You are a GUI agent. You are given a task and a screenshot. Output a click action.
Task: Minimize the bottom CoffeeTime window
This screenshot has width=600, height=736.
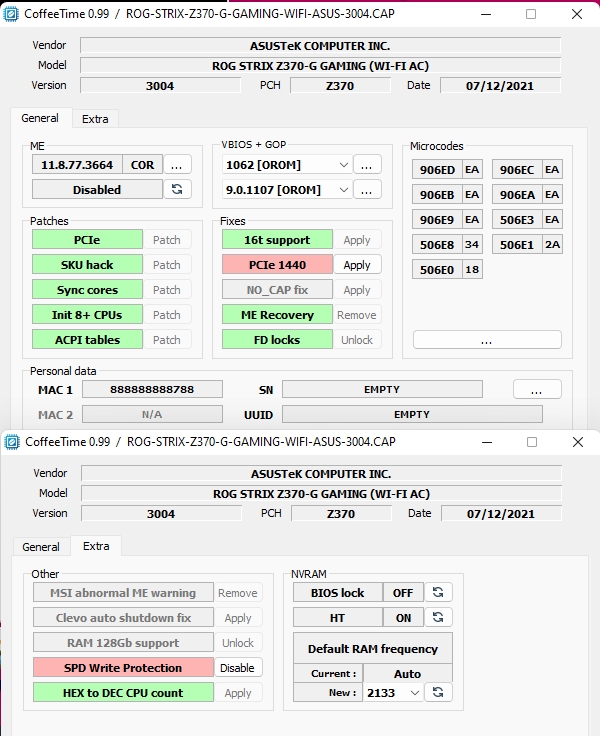pyautogui.click(x=487, y=442)
